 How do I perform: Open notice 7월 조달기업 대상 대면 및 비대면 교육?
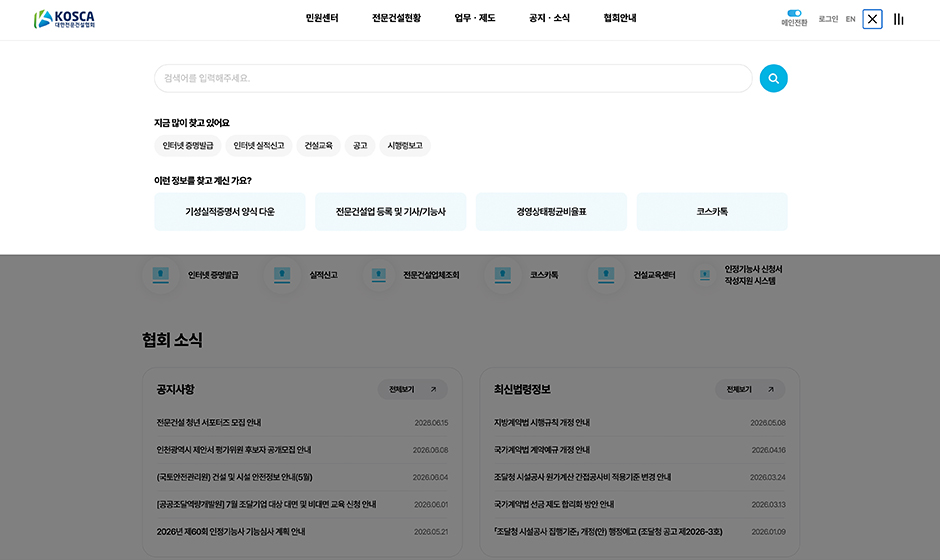pyautogui.click(x=266, y=504)
